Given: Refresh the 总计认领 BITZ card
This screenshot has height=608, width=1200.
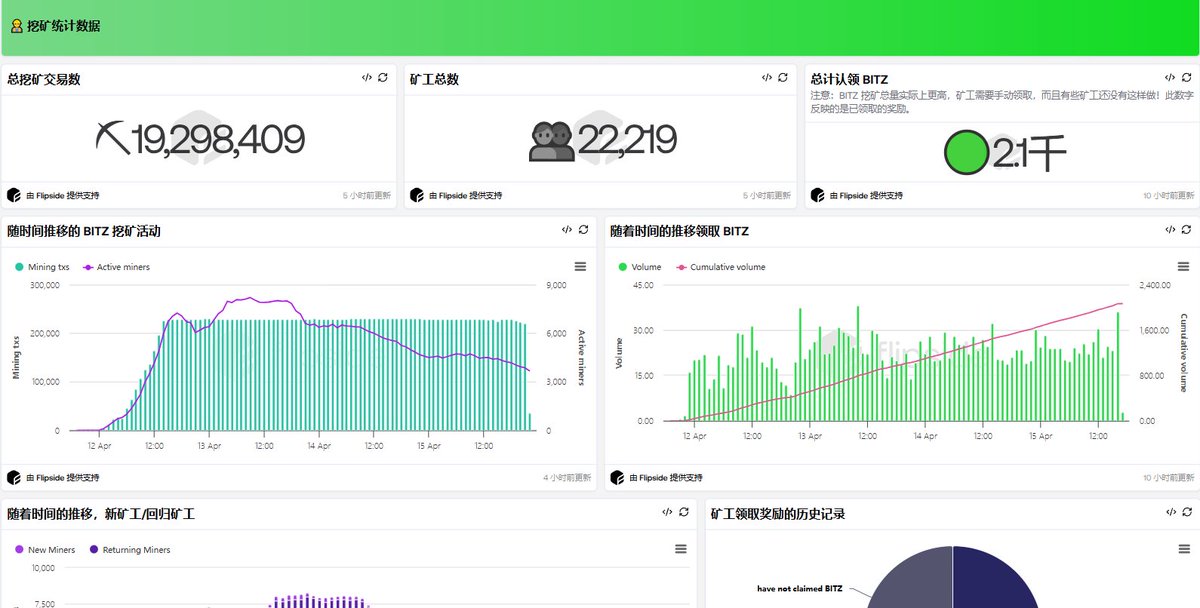Looking at the screenshot, I should click(1187, 77).
